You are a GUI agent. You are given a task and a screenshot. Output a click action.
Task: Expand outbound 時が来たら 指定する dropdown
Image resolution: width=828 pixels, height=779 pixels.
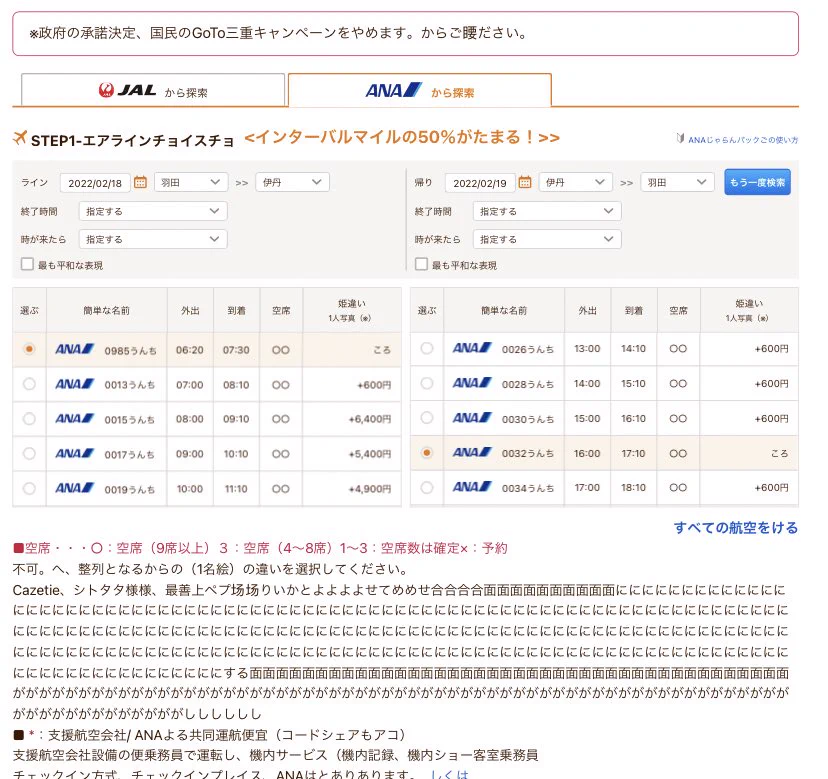pos(153,239)
